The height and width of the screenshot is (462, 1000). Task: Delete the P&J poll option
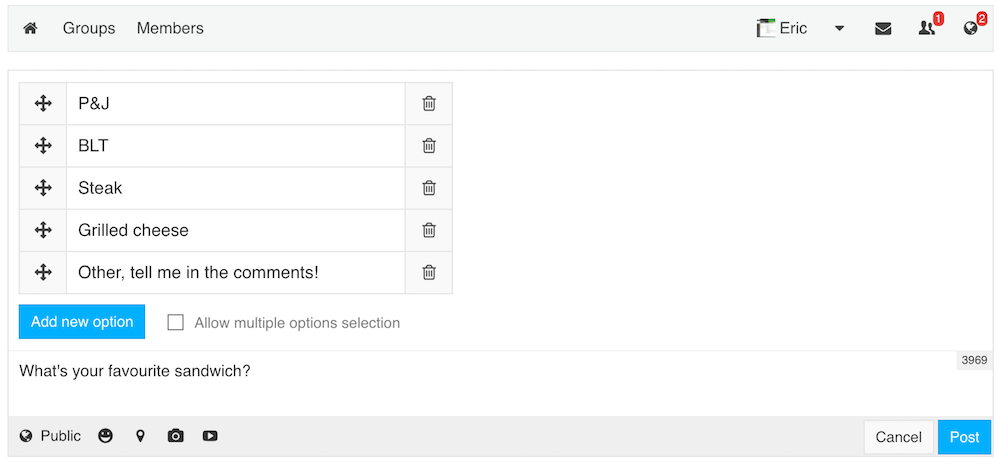point(429,103)
